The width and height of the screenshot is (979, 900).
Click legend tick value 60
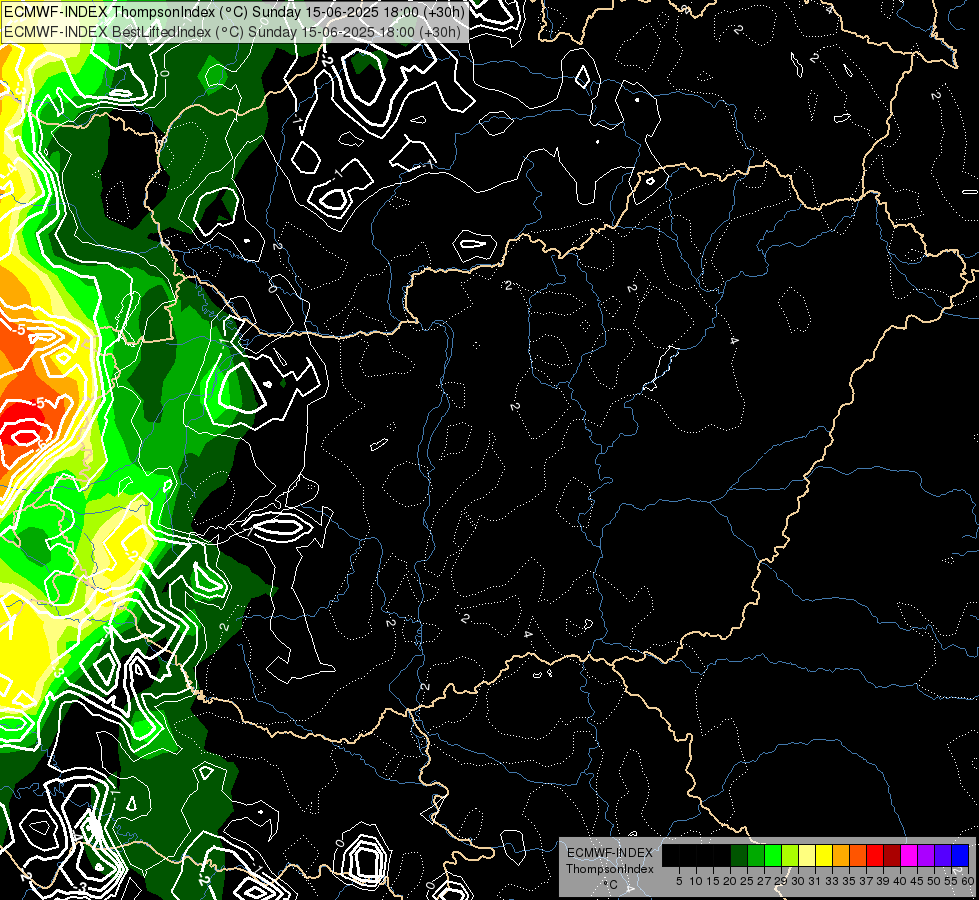(968, 881)
